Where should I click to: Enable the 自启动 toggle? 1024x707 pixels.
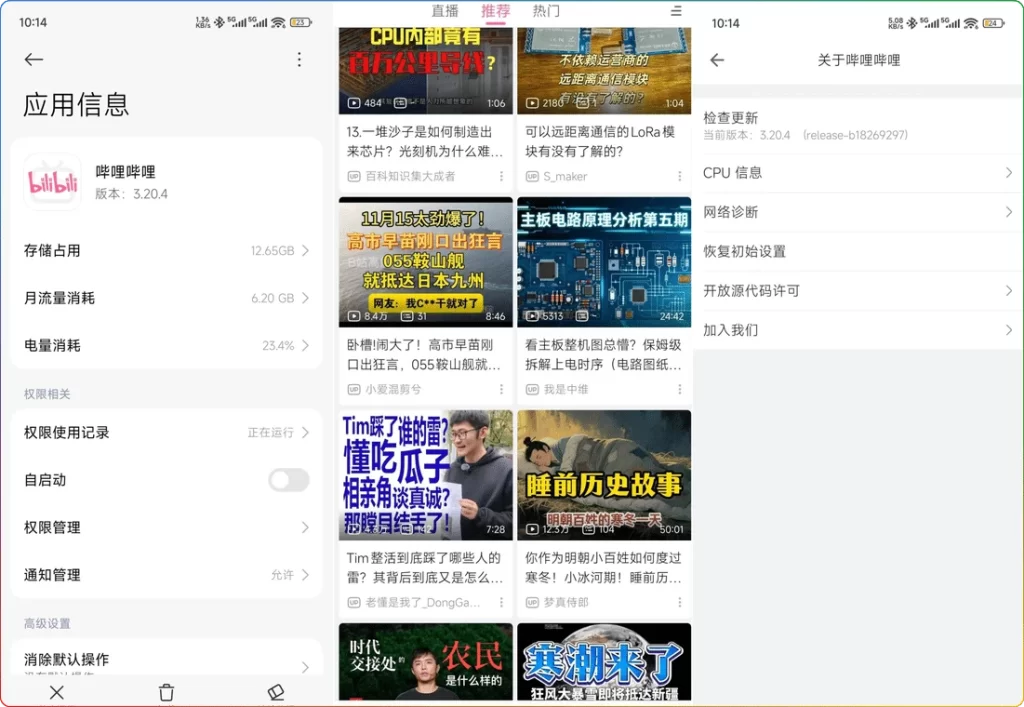click(288, 480)
